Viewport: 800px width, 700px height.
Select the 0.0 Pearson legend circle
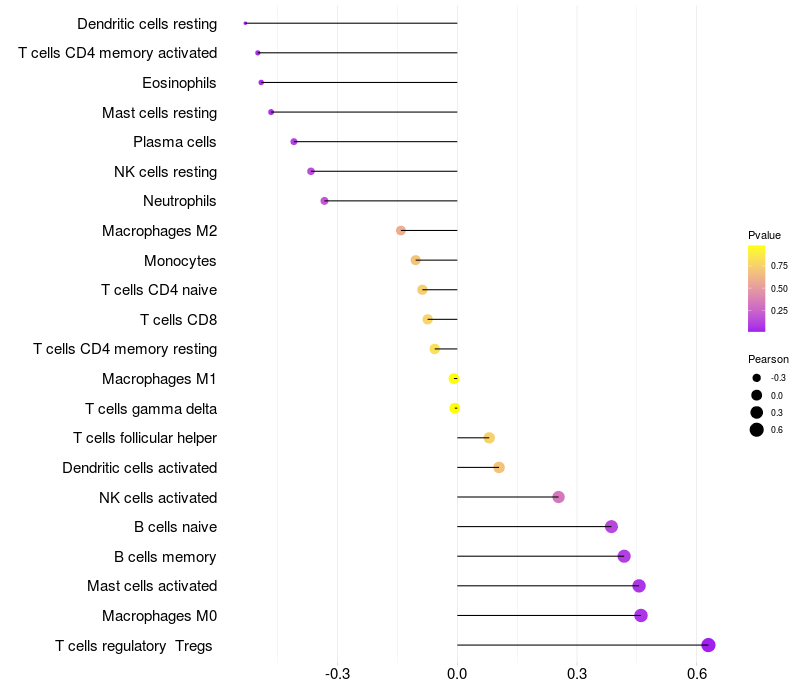click(757, 395)
